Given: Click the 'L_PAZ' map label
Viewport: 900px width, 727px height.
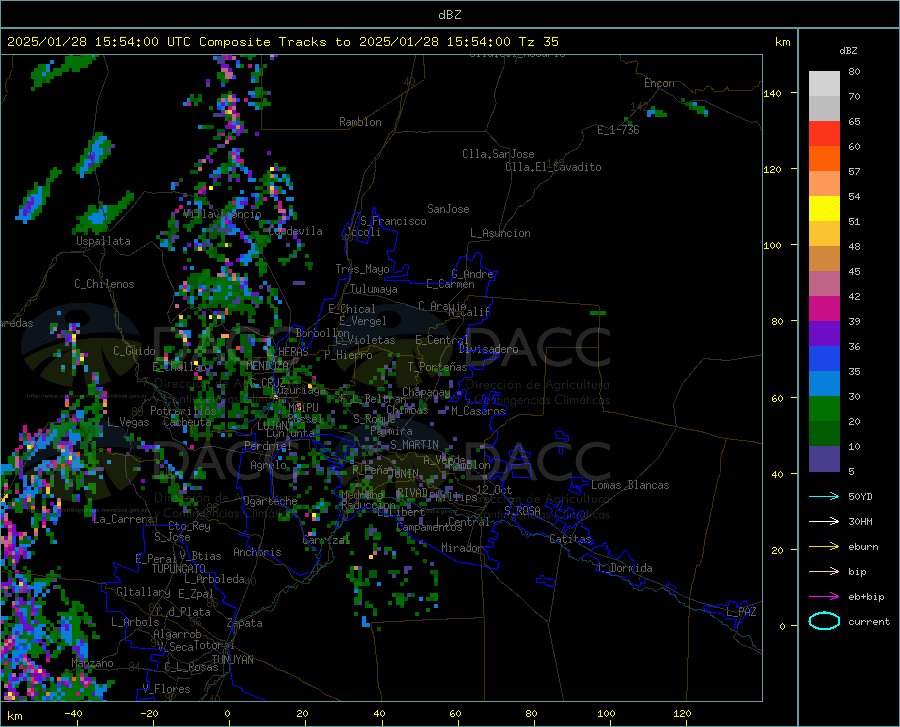Looking at the screenshot, I should pyautogui.click(x=741, y=612).
